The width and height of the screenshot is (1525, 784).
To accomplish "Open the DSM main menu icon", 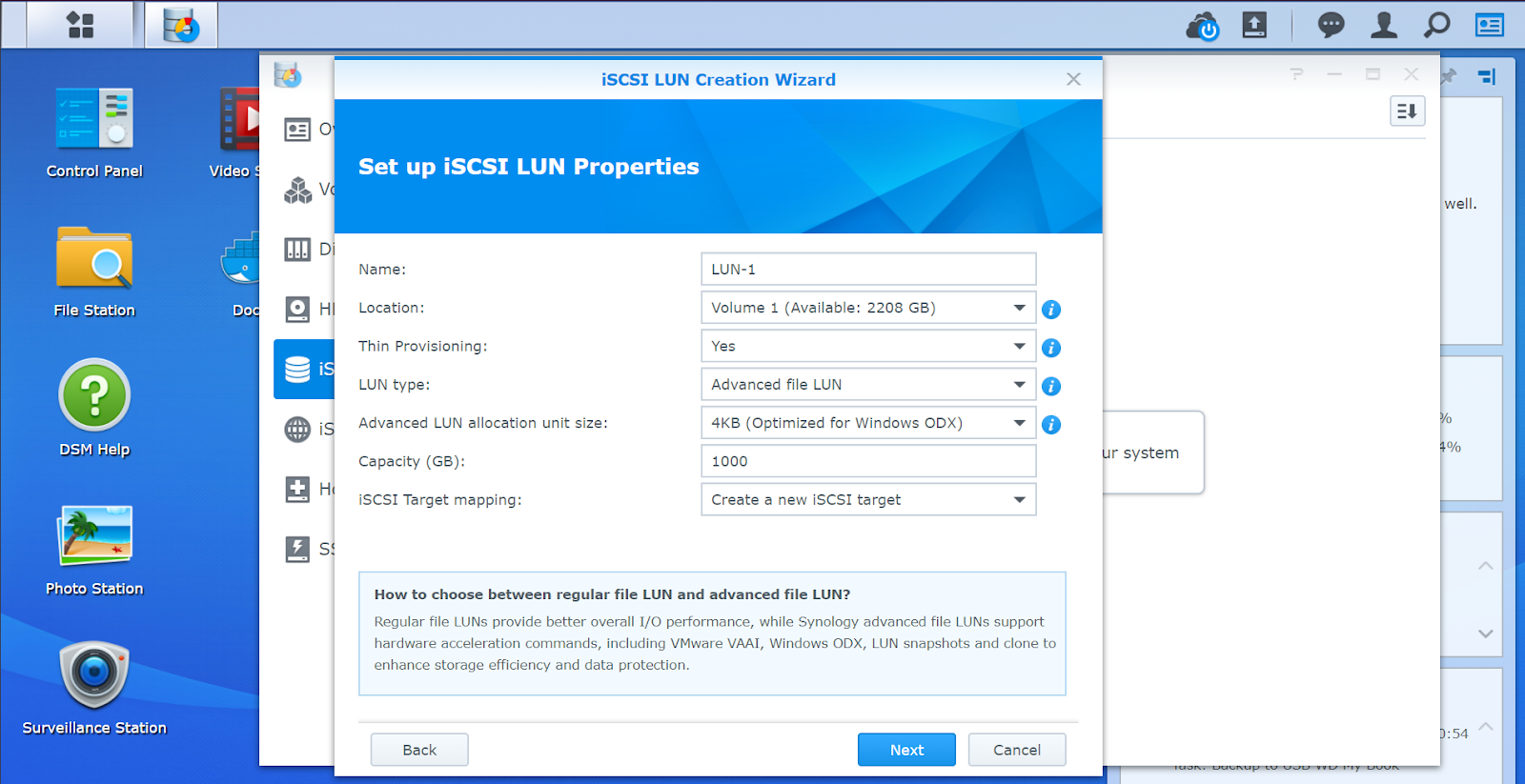I will 81,25.
